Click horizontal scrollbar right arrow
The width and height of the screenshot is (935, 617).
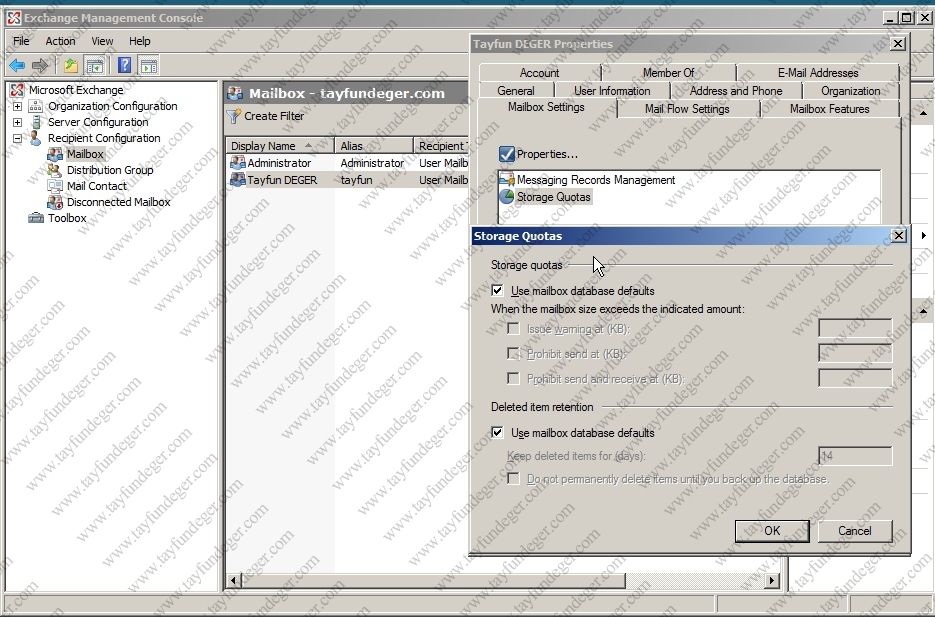coord(773,580)
